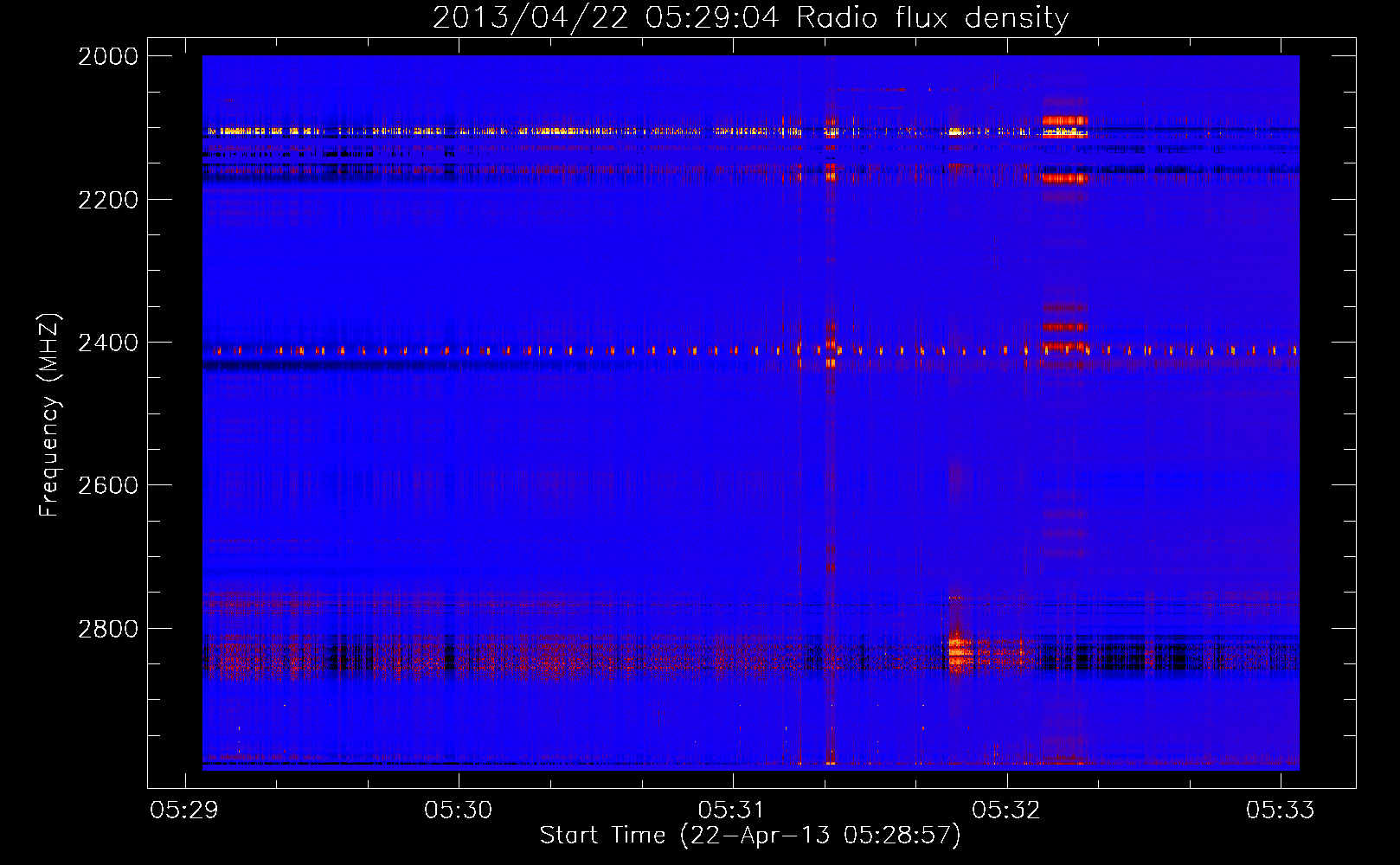Click the 05:32 time tick label
Image resolution: width=1400 pixels, height=865 pixels.
click(x=1006, y=810)
